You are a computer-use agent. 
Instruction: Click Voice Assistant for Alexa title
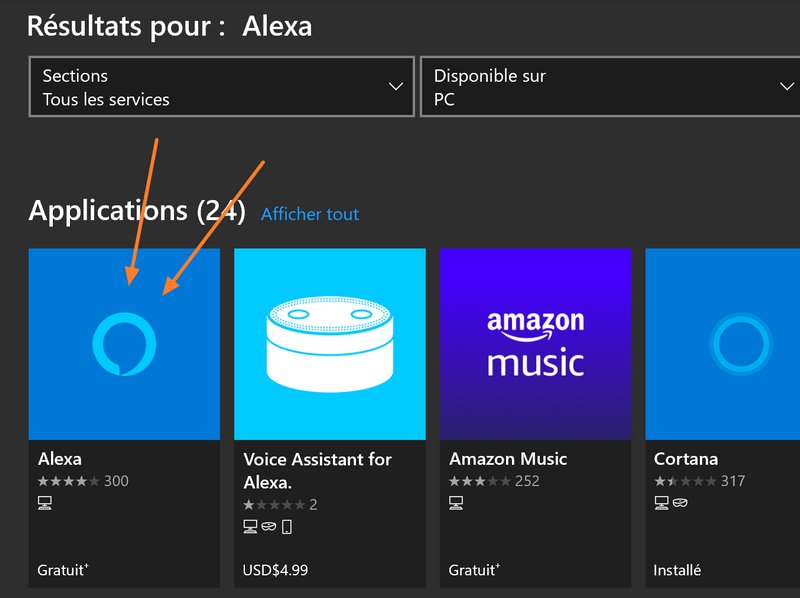point(317,470)
